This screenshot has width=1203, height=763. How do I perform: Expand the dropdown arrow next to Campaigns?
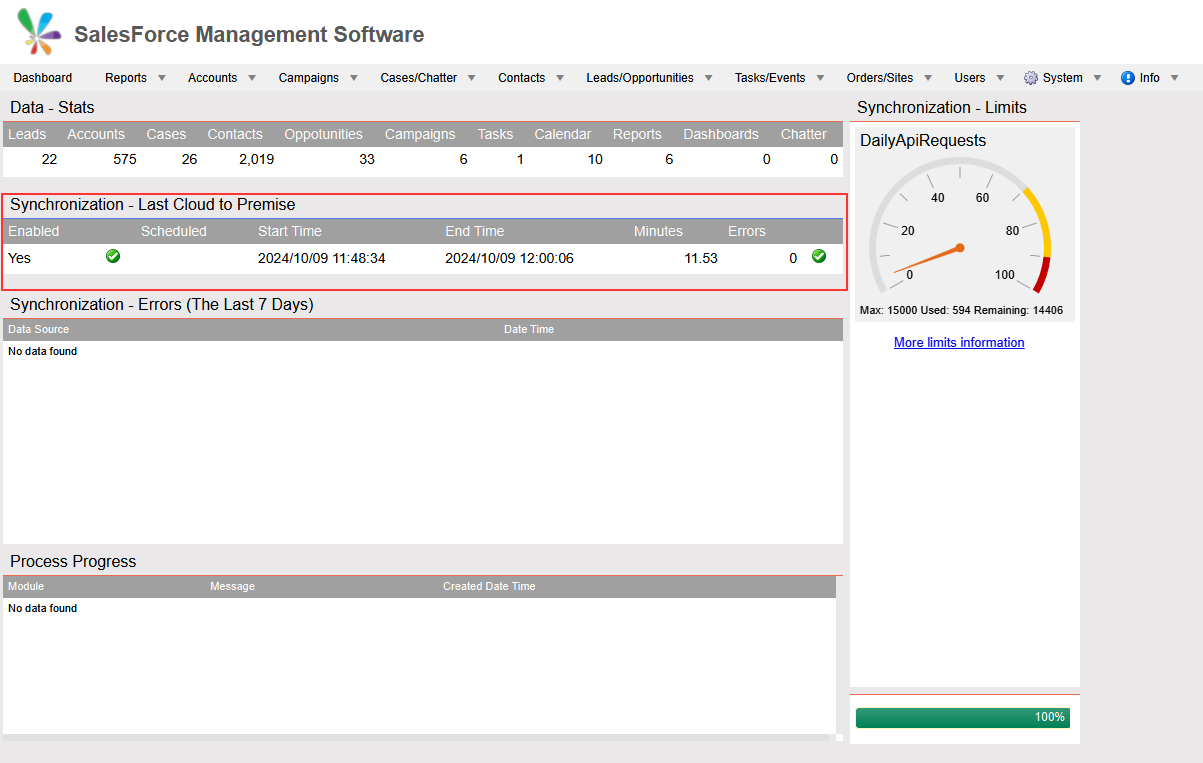click(354, 78)
